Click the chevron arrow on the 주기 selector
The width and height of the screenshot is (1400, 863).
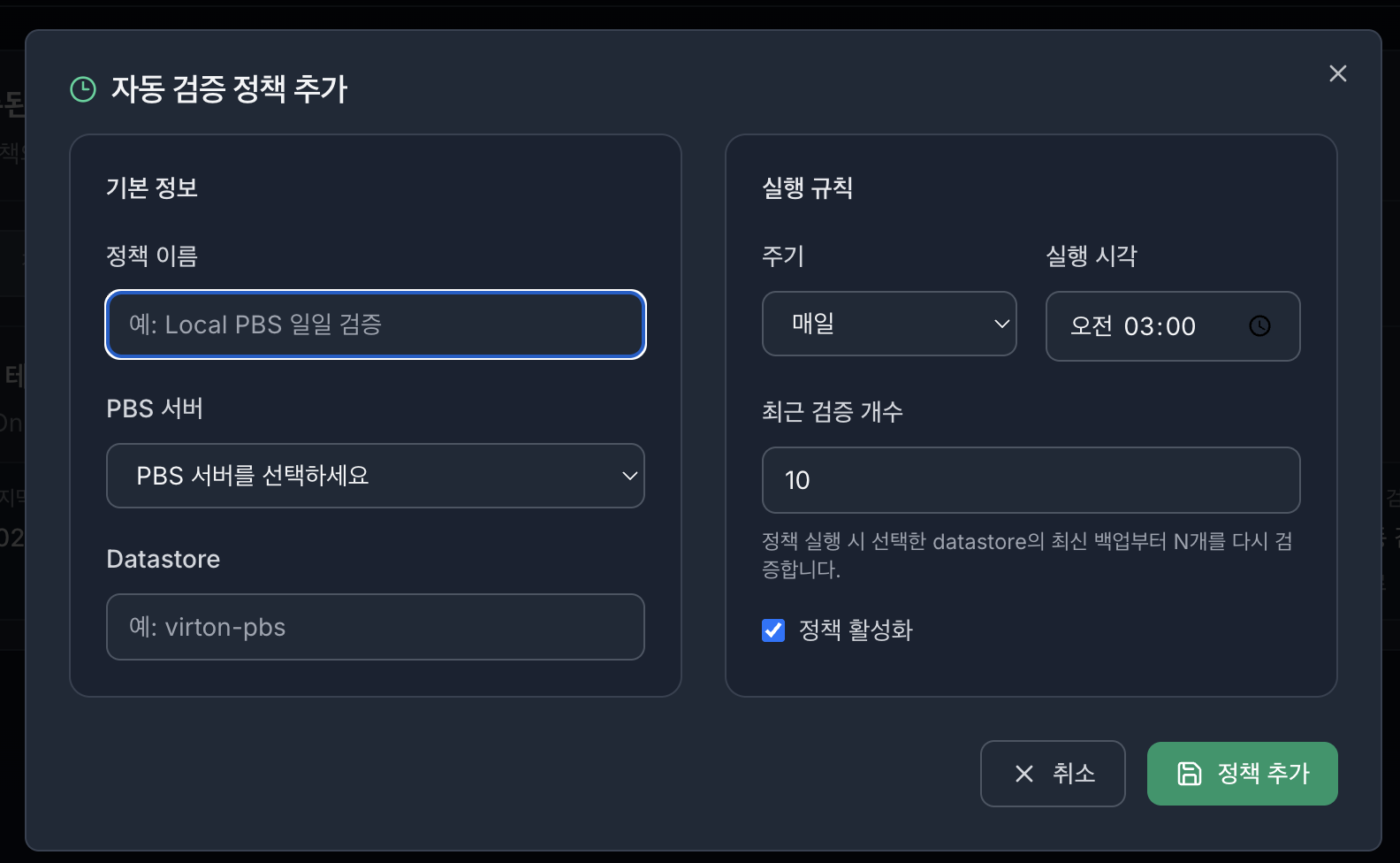click(x=1002, y=324)
